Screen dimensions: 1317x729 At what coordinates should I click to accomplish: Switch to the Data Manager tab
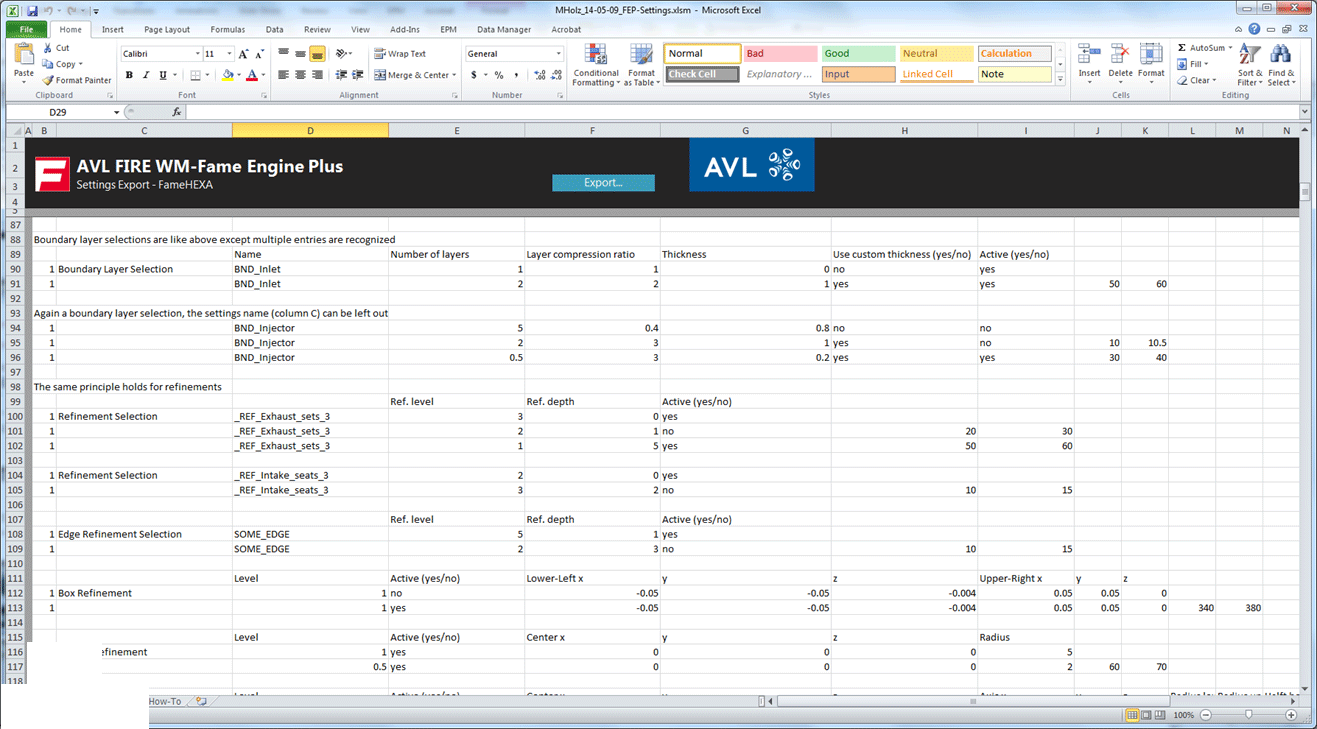coord(504,30)
